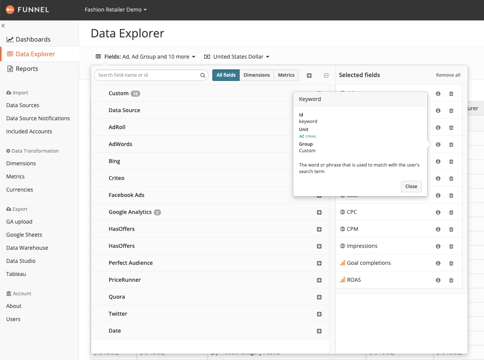Open the United States Dollar currency dropdown
Viewport: 484px width, 360px height.
click(237, 57)
